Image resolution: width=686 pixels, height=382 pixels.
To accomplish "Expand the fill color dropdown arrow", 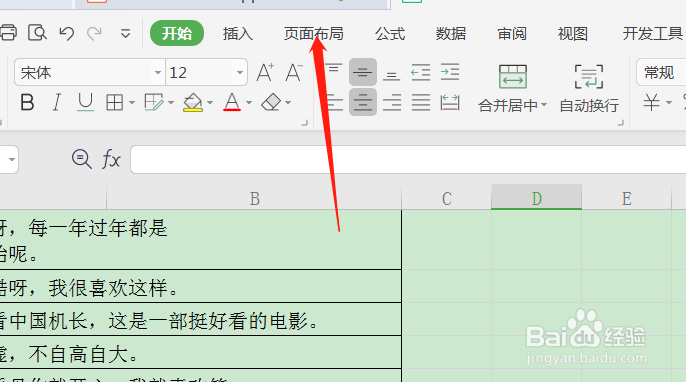I will [x=210, y=103].
